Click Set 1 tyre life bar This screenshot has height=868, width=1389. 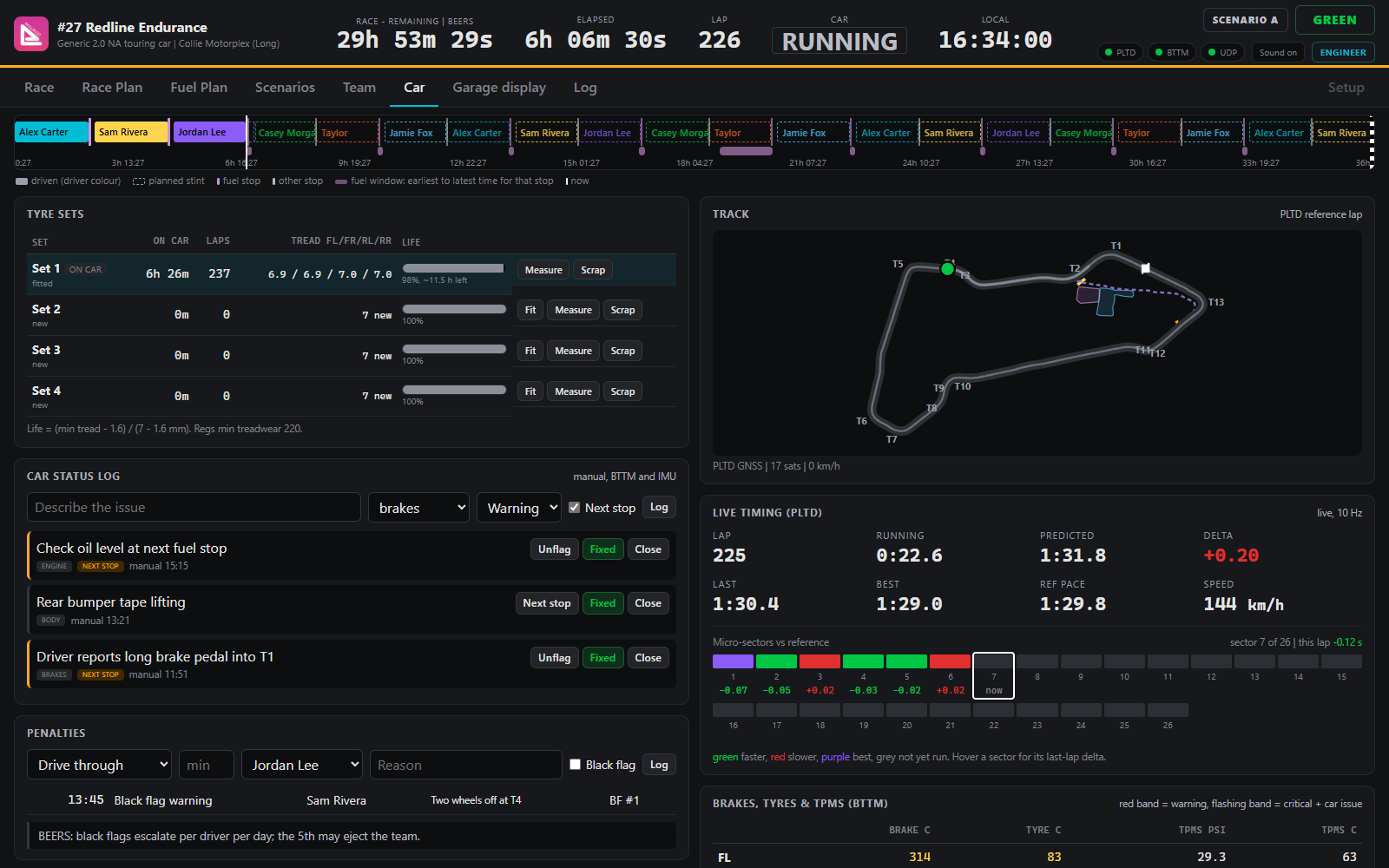click(453, 268)
